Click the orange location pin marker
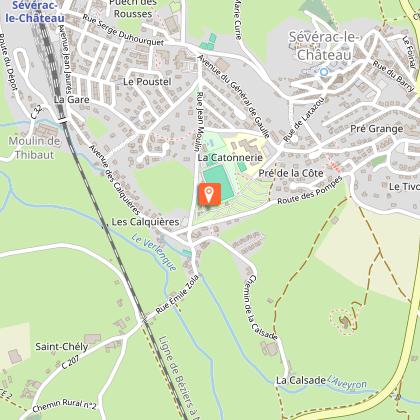Screen dimensions: 420x420 209,194
